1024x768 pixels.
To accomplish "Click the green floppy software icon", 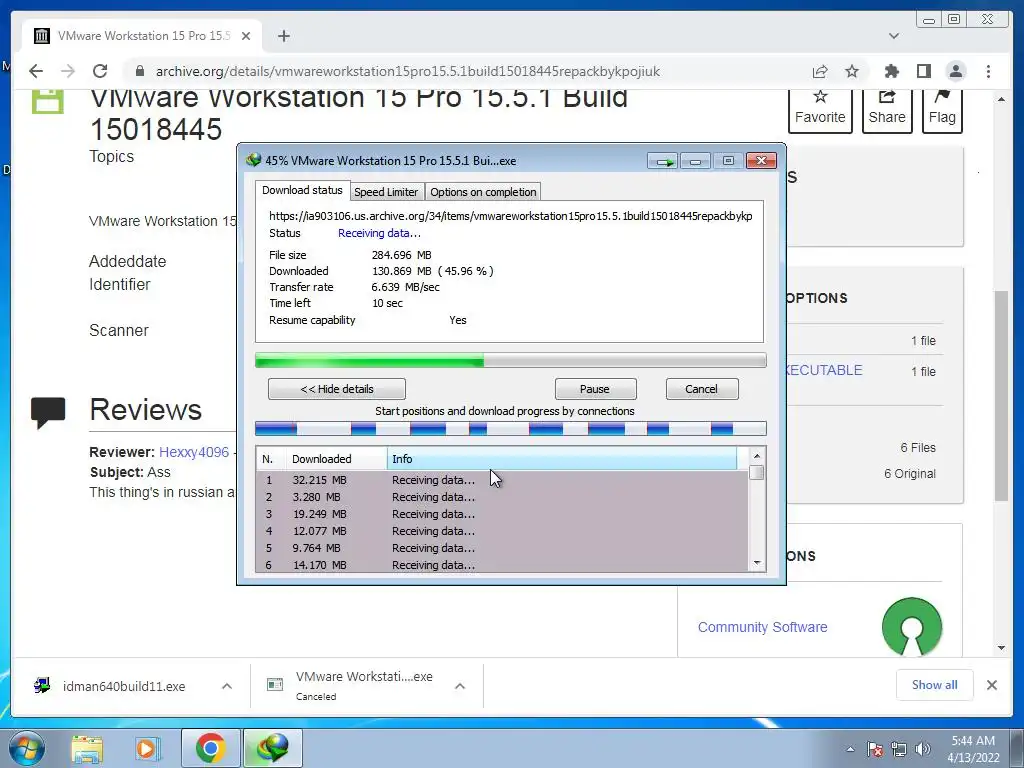I will [48, 101].
